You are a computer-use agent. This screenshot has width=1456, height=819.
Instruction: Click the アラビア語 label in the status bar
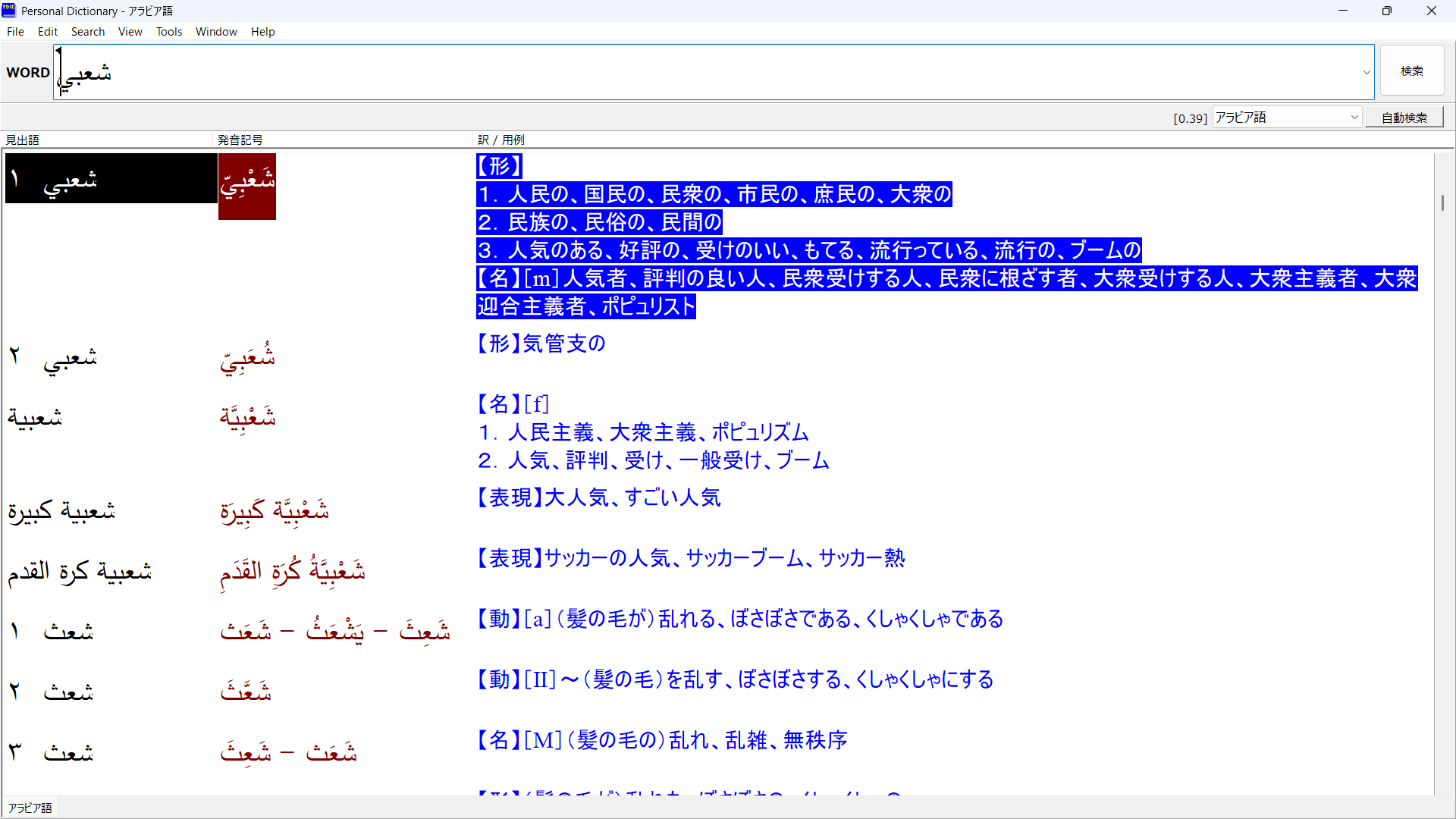tap(30, 807)
